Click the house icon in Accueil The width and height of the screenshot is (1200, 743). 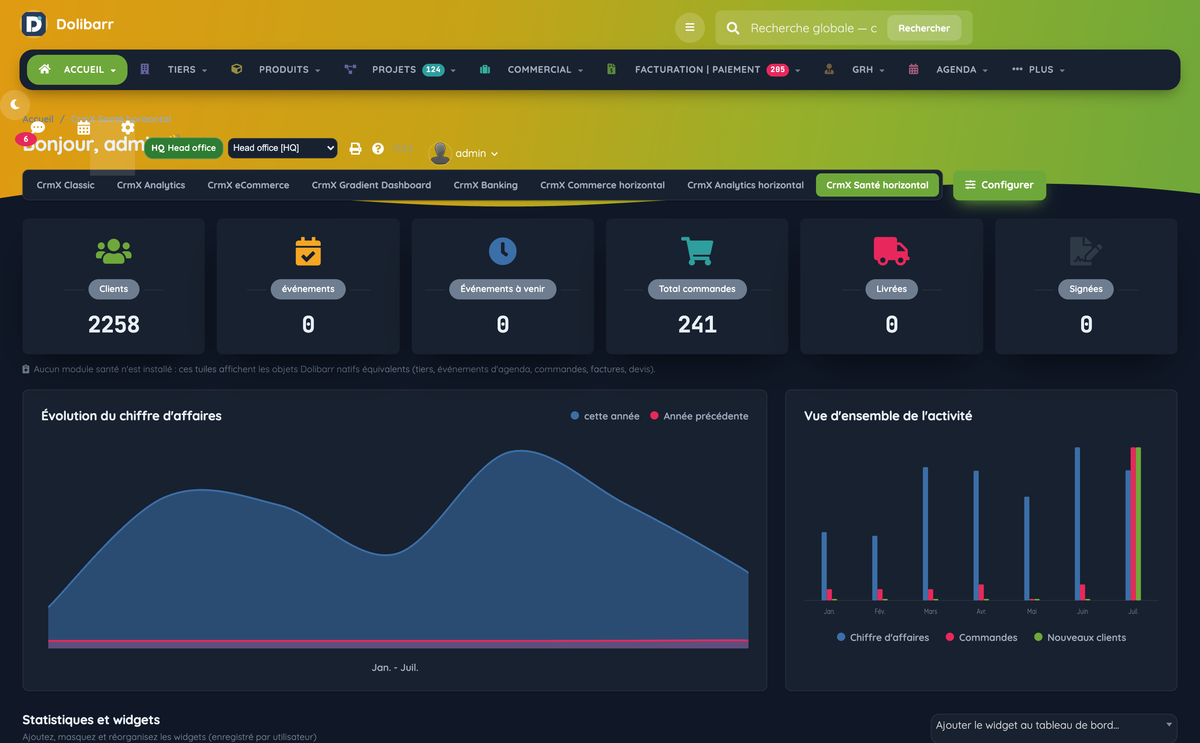[x=45, y=69]
